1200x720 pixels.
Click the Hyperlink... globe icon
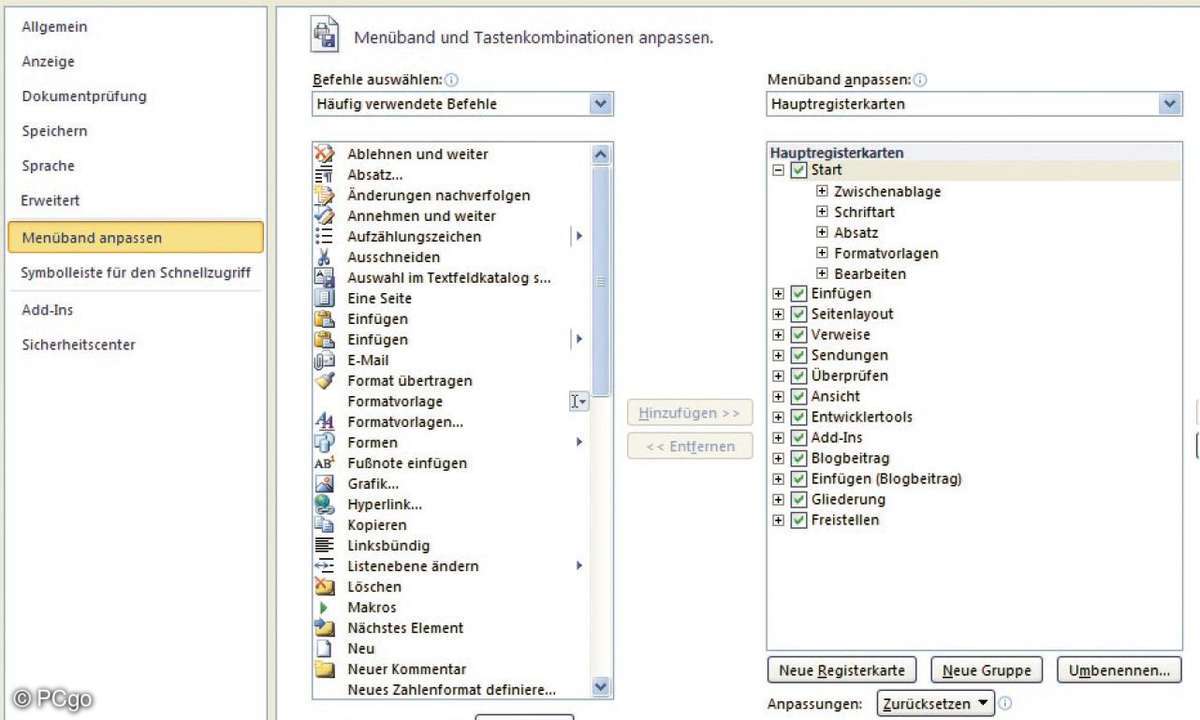coord(324,504)
